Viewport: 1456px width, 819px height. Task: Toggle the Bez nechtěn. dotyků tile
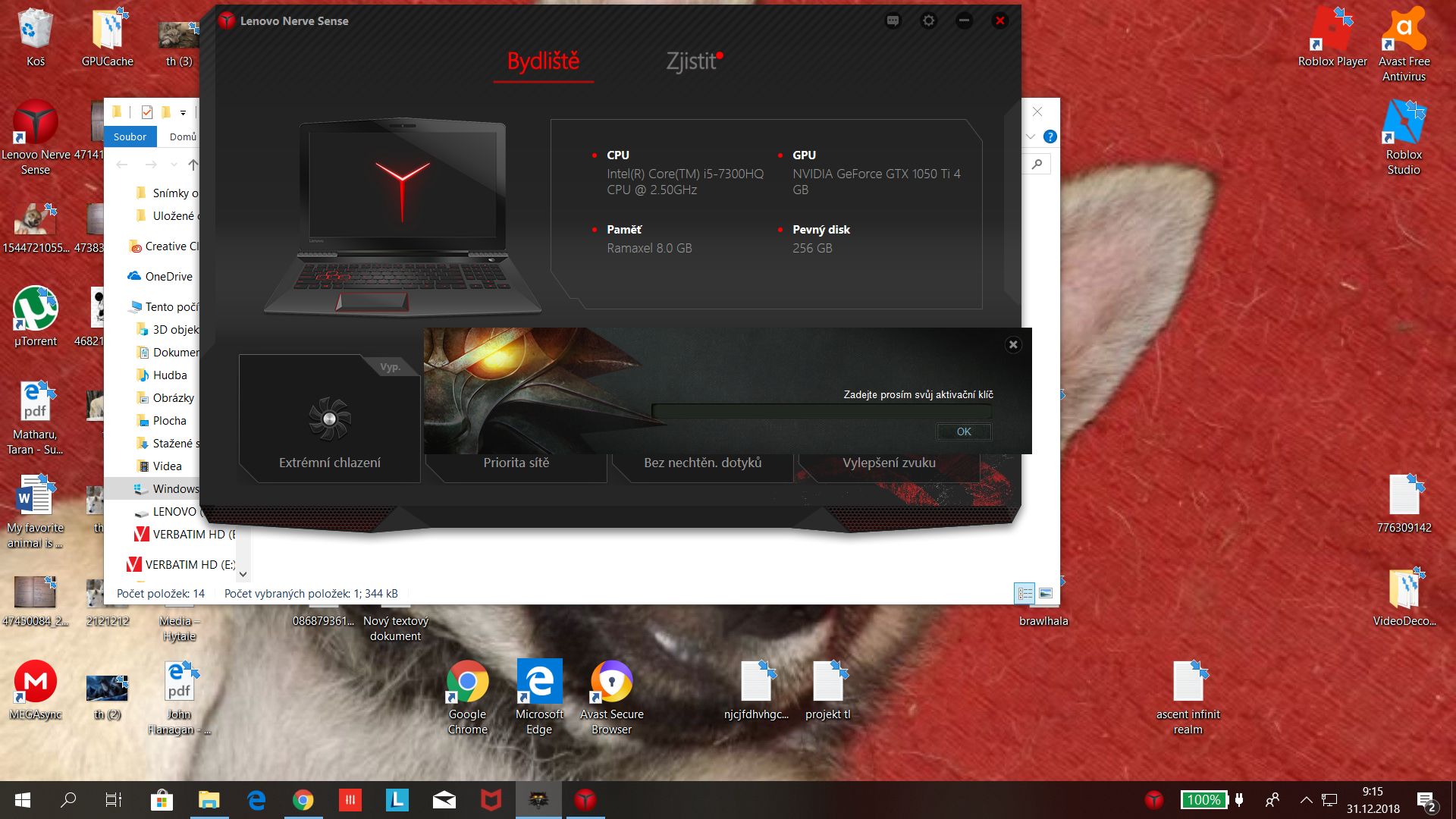702,463
